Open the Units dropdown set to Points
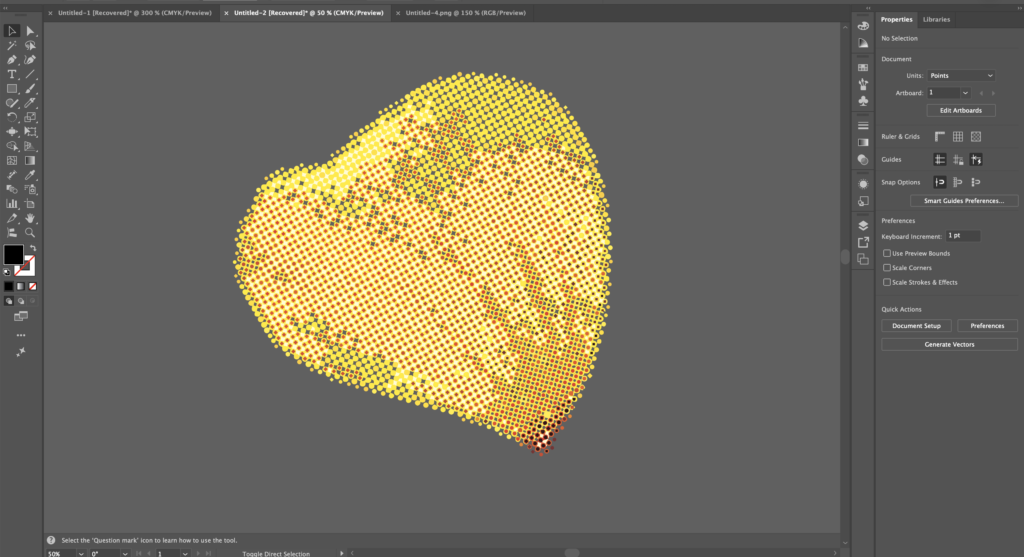 point(961,76)
